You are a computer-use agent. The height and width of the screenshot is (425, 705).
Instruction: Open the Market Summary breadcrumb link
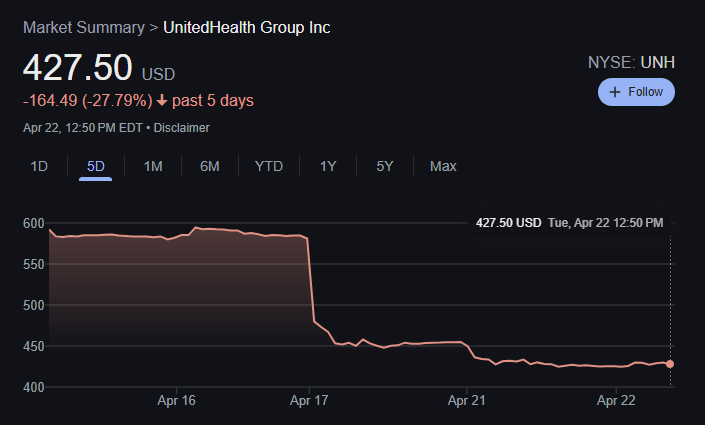coord(84,27)
